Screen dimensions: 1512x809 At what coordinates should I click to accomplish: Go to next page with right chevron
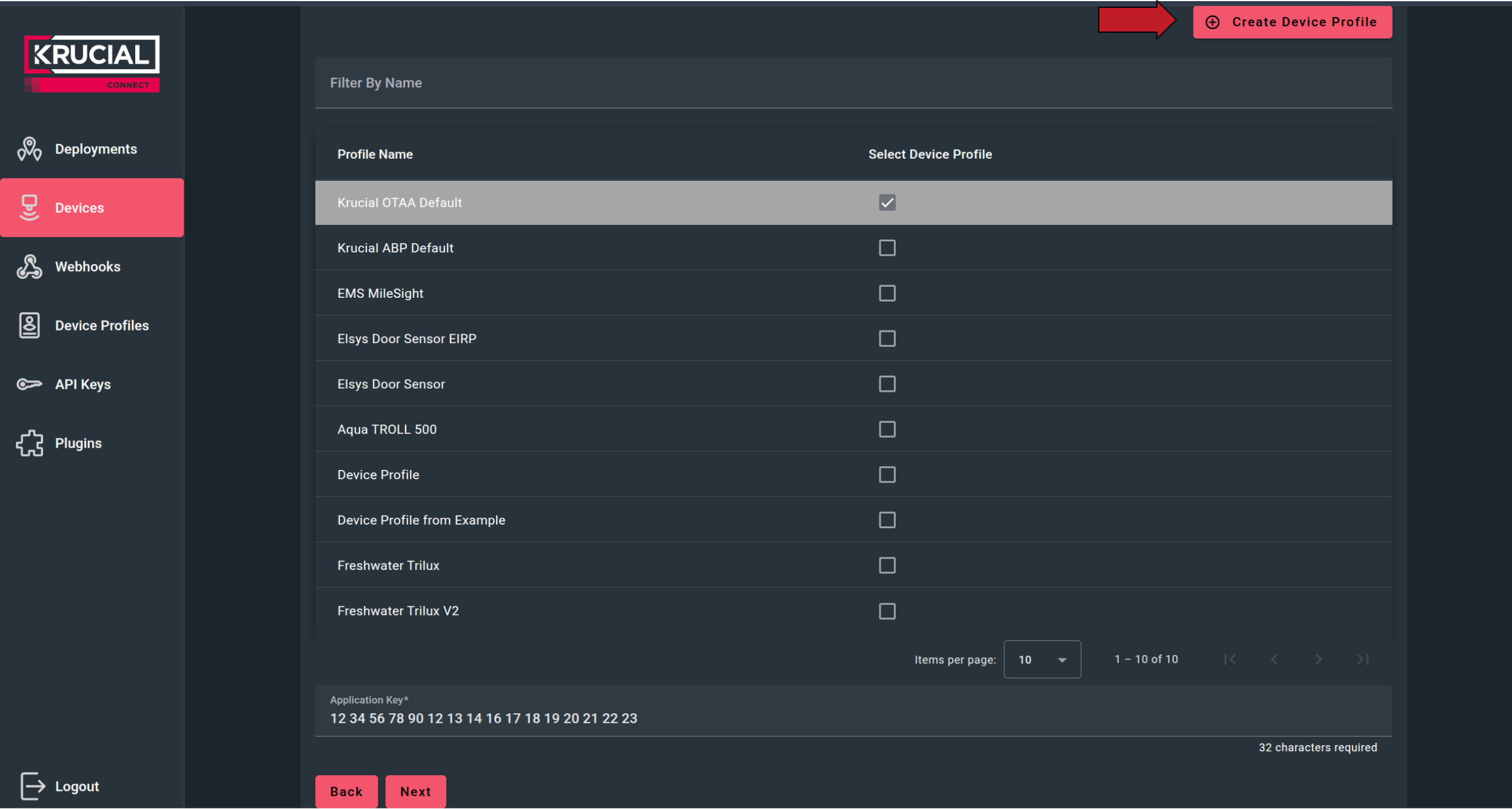pyautogui.click(x=1318, y=659)
